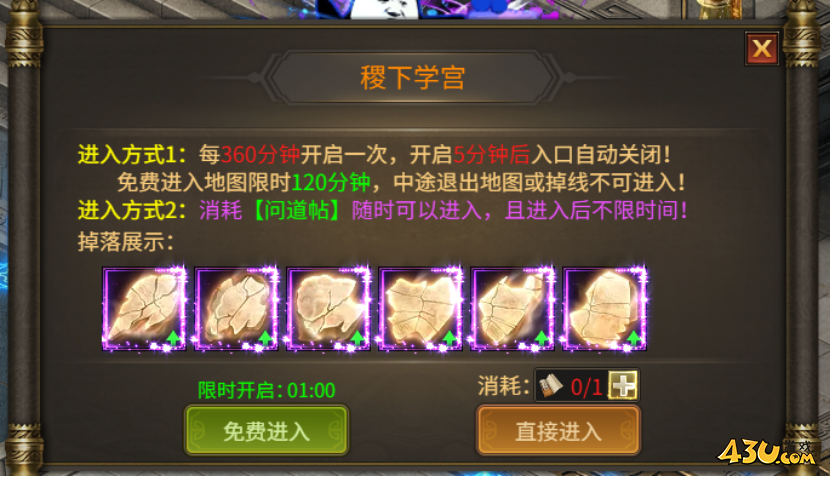Open the 43u.com logo watermark
The image size is (831, 477).
click(766, 452)
